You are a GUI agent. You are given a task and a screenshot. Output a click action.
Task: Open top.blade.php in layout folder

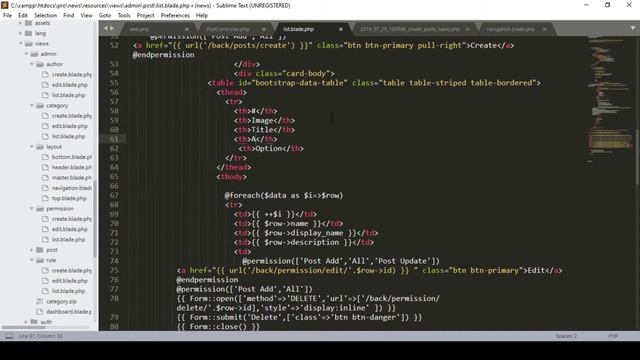69,198
